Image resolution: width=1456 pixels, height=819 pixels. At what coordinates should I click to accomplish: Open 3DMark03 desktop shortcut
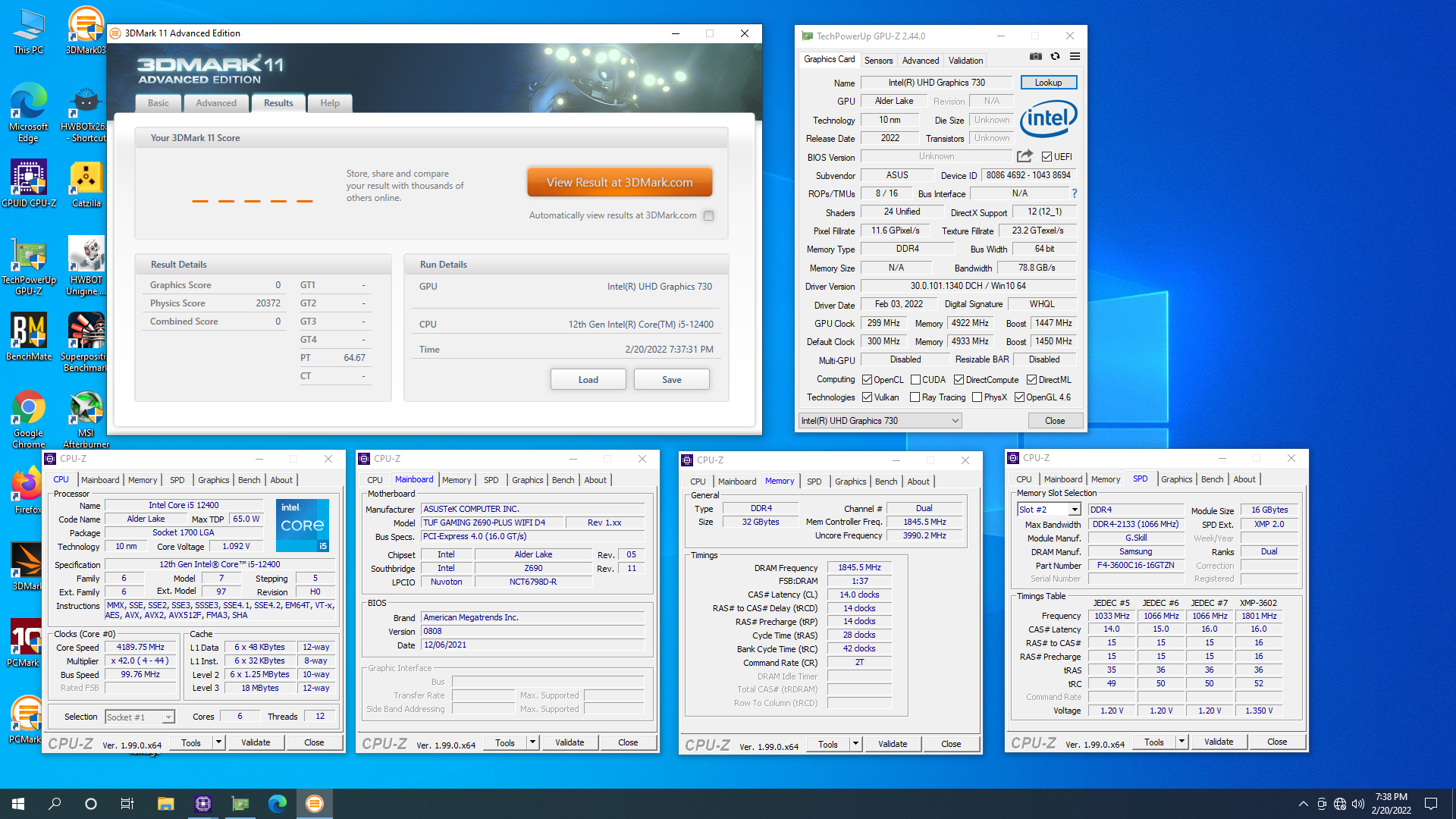[86, 31]
